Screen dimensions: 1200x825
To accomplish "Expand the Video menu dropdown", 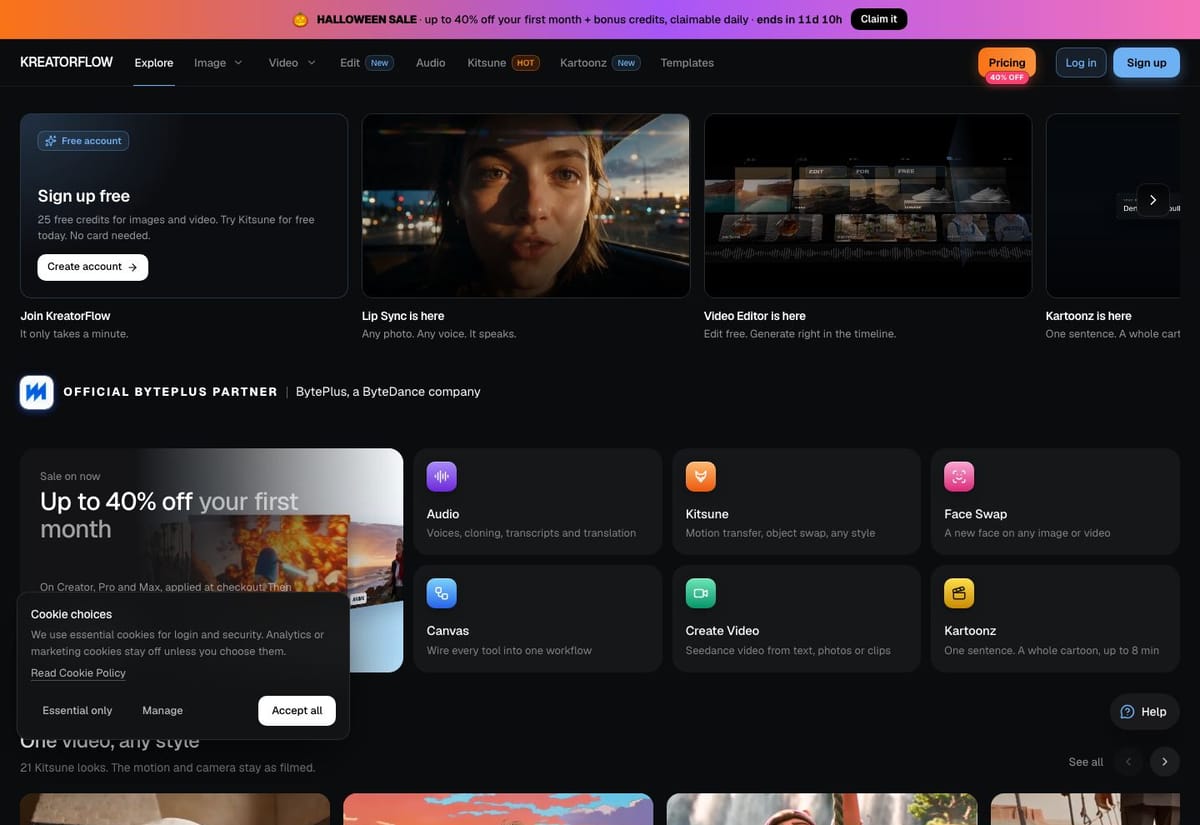I will pos(292,63).
